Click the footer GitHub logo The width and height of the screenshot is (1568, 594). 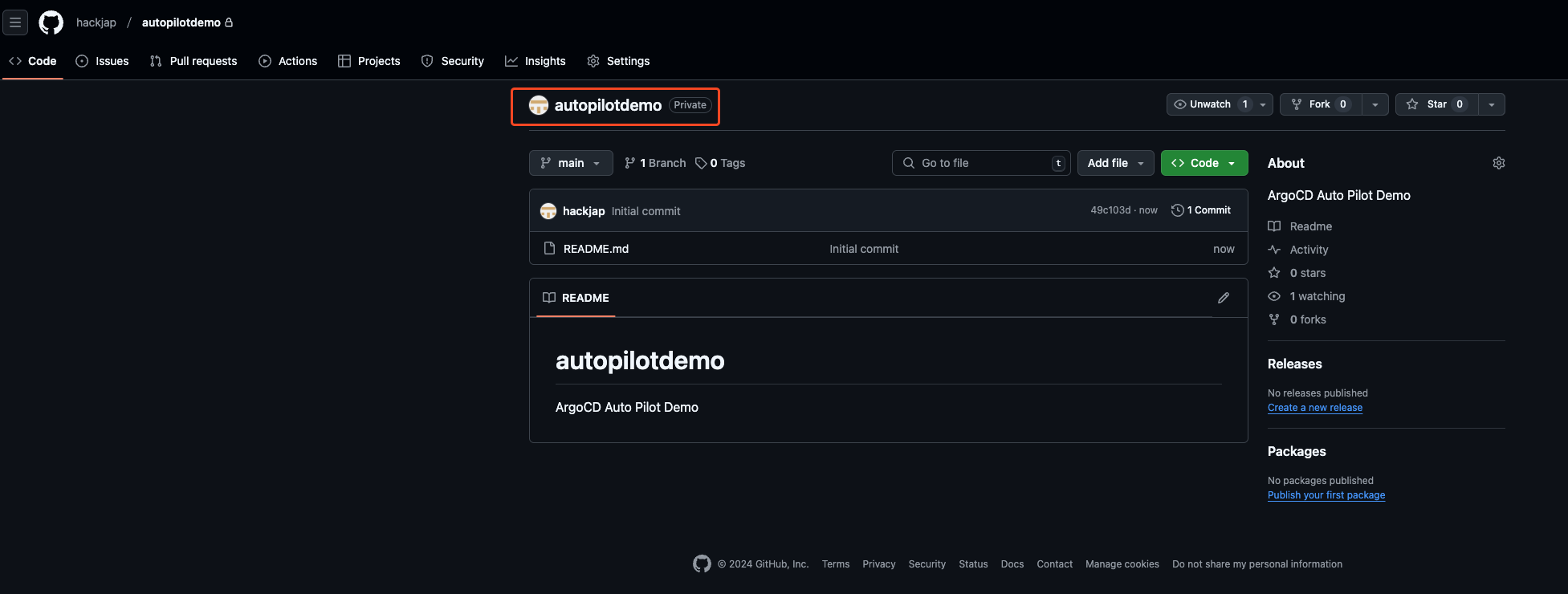coord(702,564)
